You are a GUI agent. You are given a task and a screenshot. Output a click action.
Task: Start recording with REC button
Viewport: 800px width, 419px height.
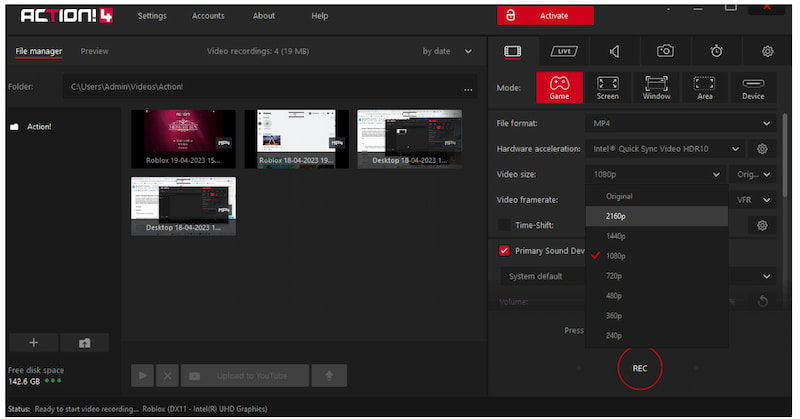click(x=639, y=368)
